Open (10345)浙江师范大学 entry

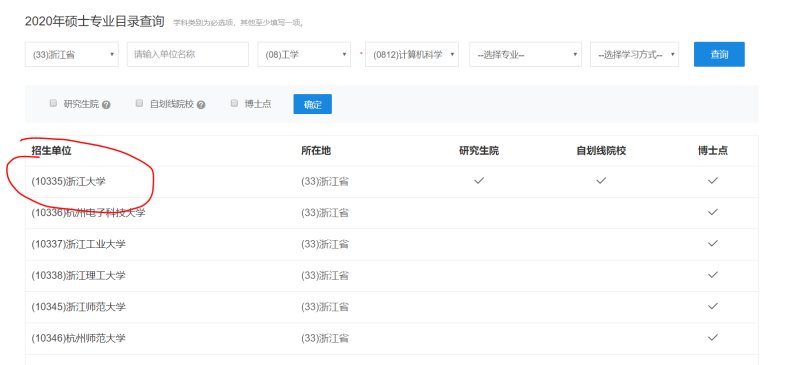[x=78, y=307]
